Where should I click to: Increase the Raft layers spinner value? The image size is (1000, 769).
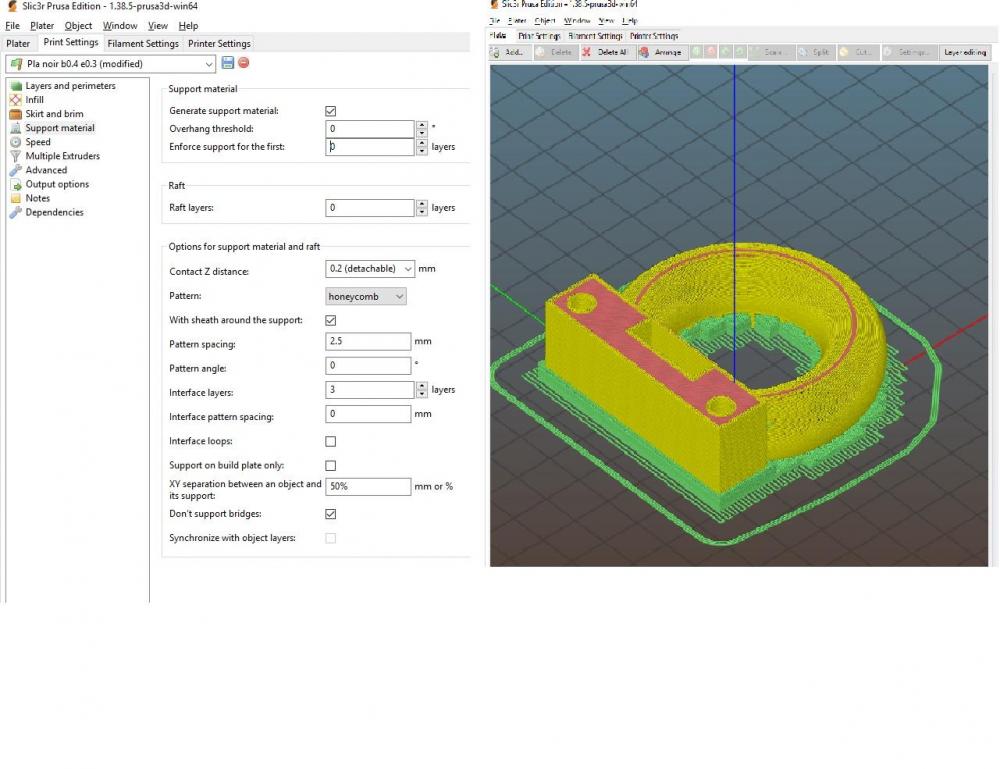[x=421, y=204]
